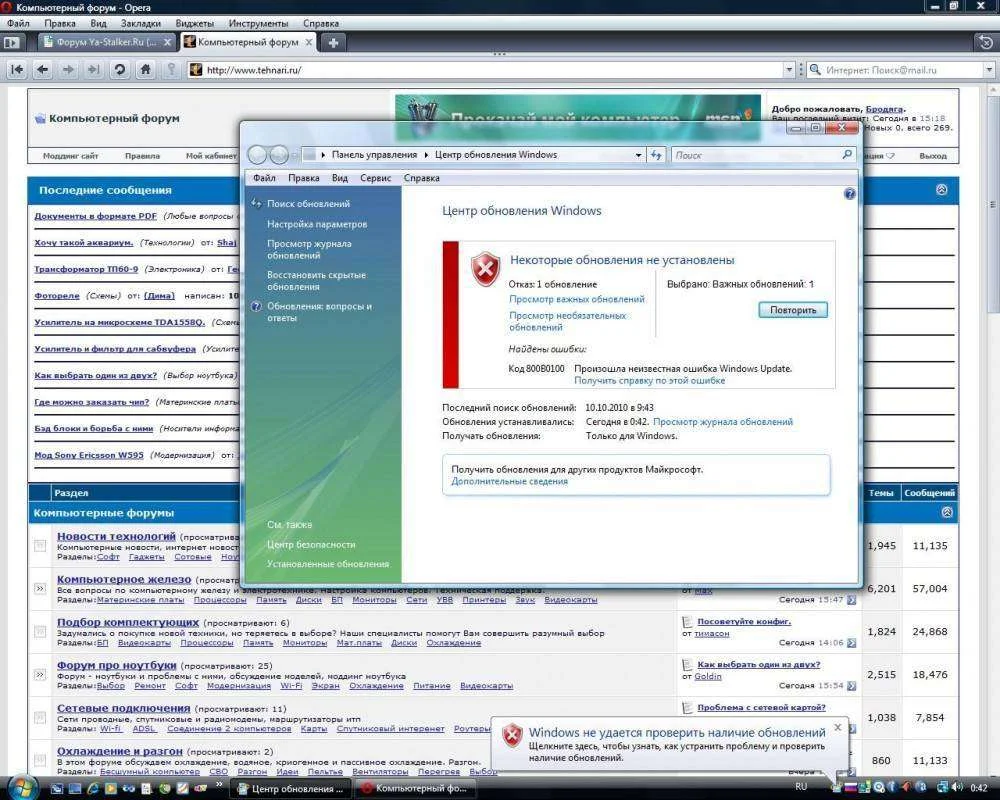Open a new tab with the plus button
The height and width of the screenshot is (800, 1000).
pos(333,43)
